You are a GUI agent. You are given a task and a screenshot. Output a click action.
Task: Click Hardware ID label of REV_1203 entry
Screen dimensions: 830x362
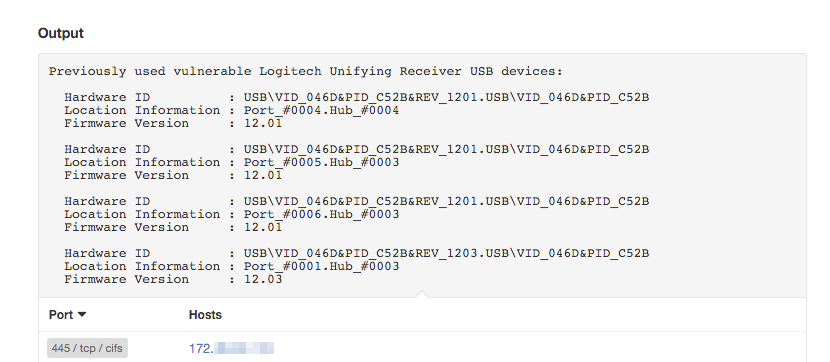[107, 254]
